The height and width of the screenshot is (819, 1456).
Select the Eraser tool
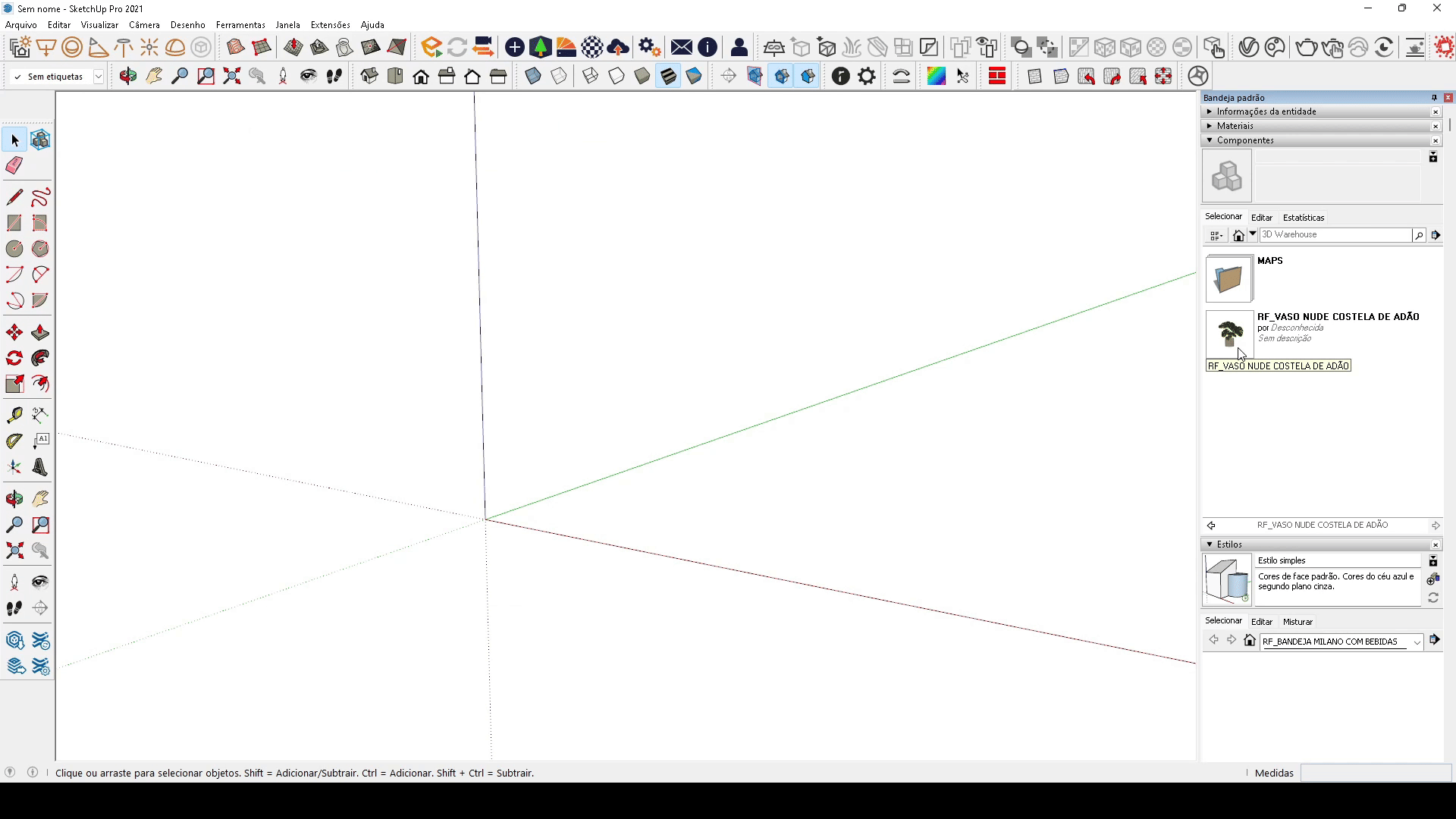click(x=14, y=165)
